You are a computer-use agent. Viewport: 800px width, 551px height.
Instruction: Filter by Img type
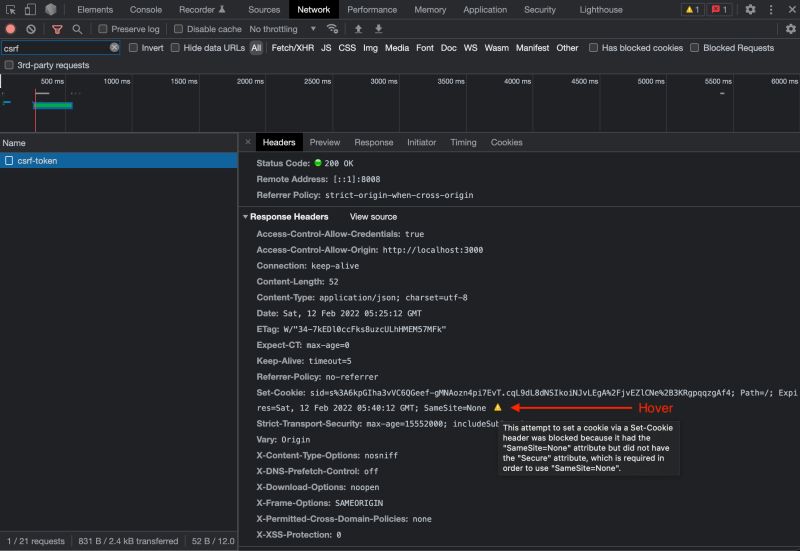coord(370,48)
